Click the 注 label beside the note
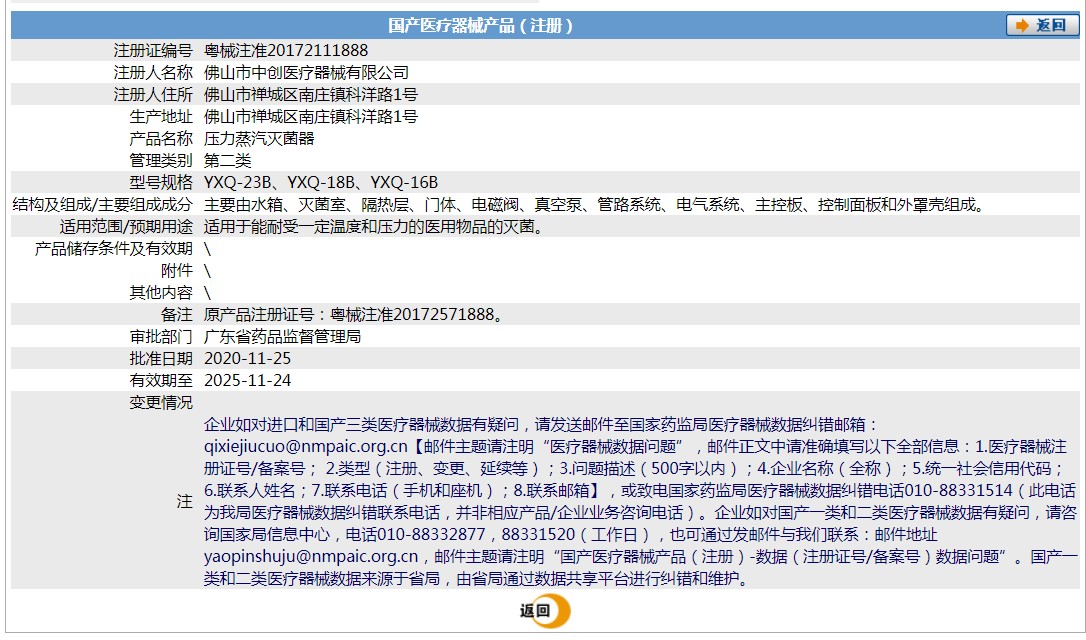The height and width of the screenshot is (640, 1086). coord(184,501)
